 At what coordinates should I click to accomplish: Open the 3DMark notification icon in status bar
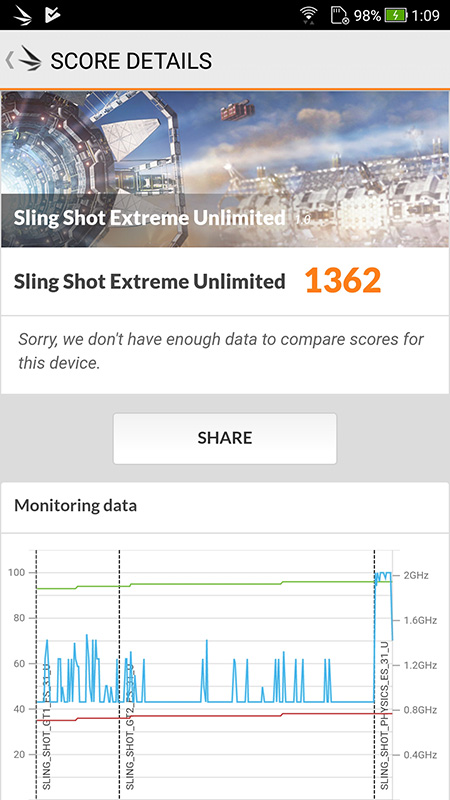tap(22, 15)
